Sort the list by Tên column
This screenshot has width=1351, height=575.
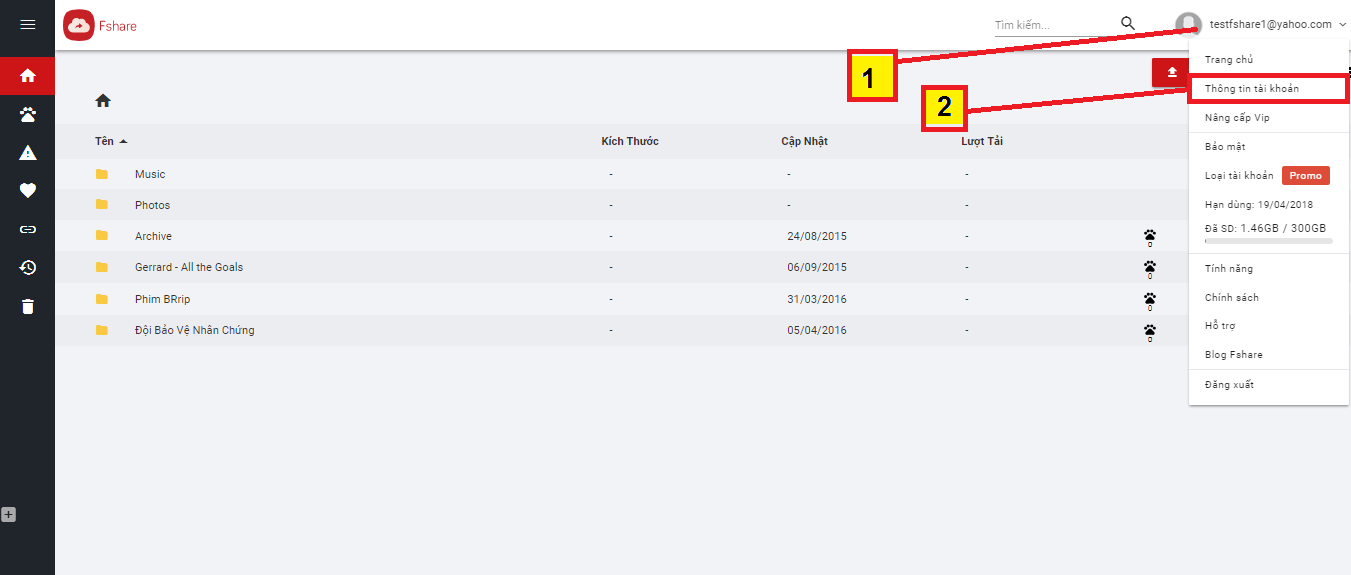coord(105,141)
